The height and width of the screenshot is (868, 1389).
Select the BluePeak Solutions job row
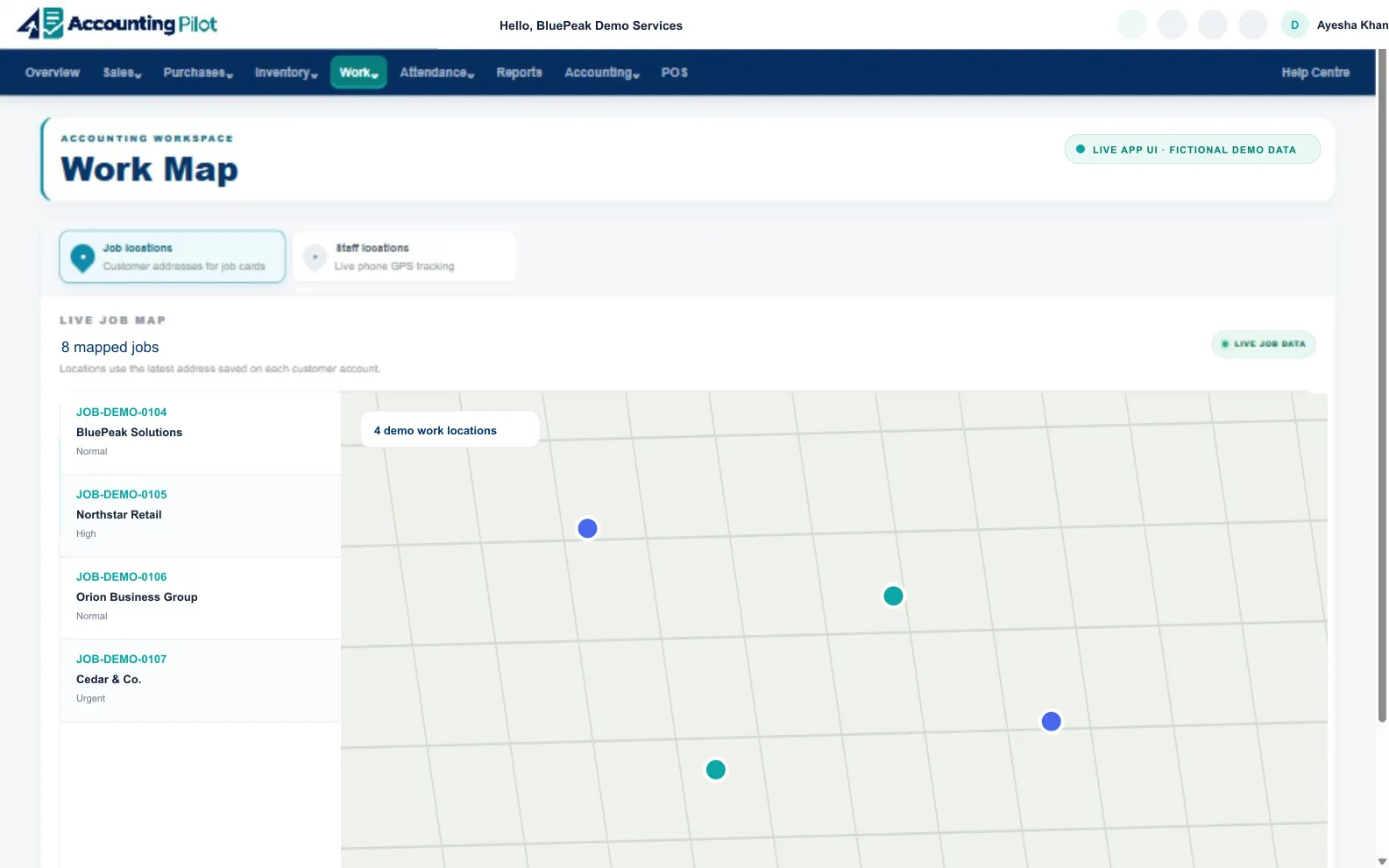pos(200,434)
